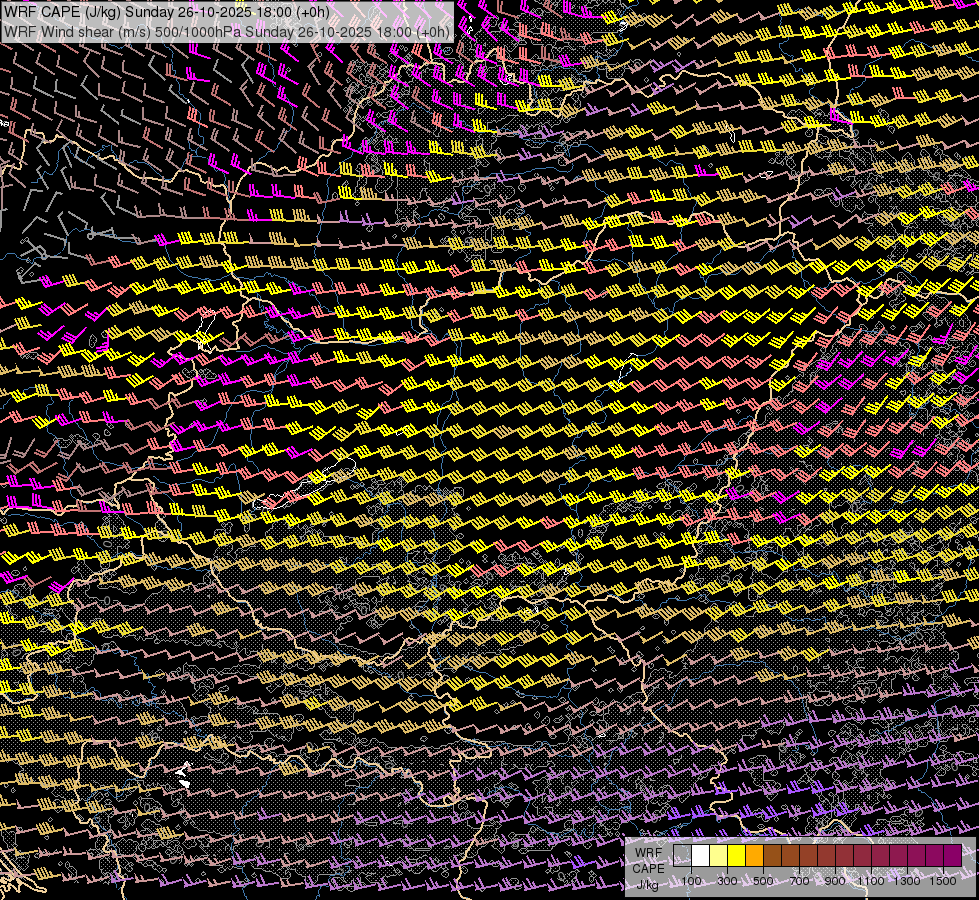The width and height of the screenshot is (979, 900).
Task: Click the "900" legend tick label
Action: click(x=835, y=881)
